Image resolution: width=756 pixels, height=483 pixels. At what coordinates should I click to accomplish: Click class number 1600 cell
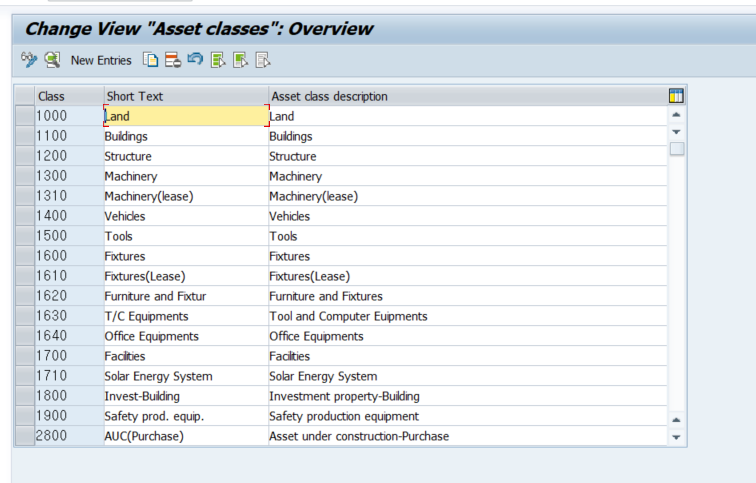point(69,256)
